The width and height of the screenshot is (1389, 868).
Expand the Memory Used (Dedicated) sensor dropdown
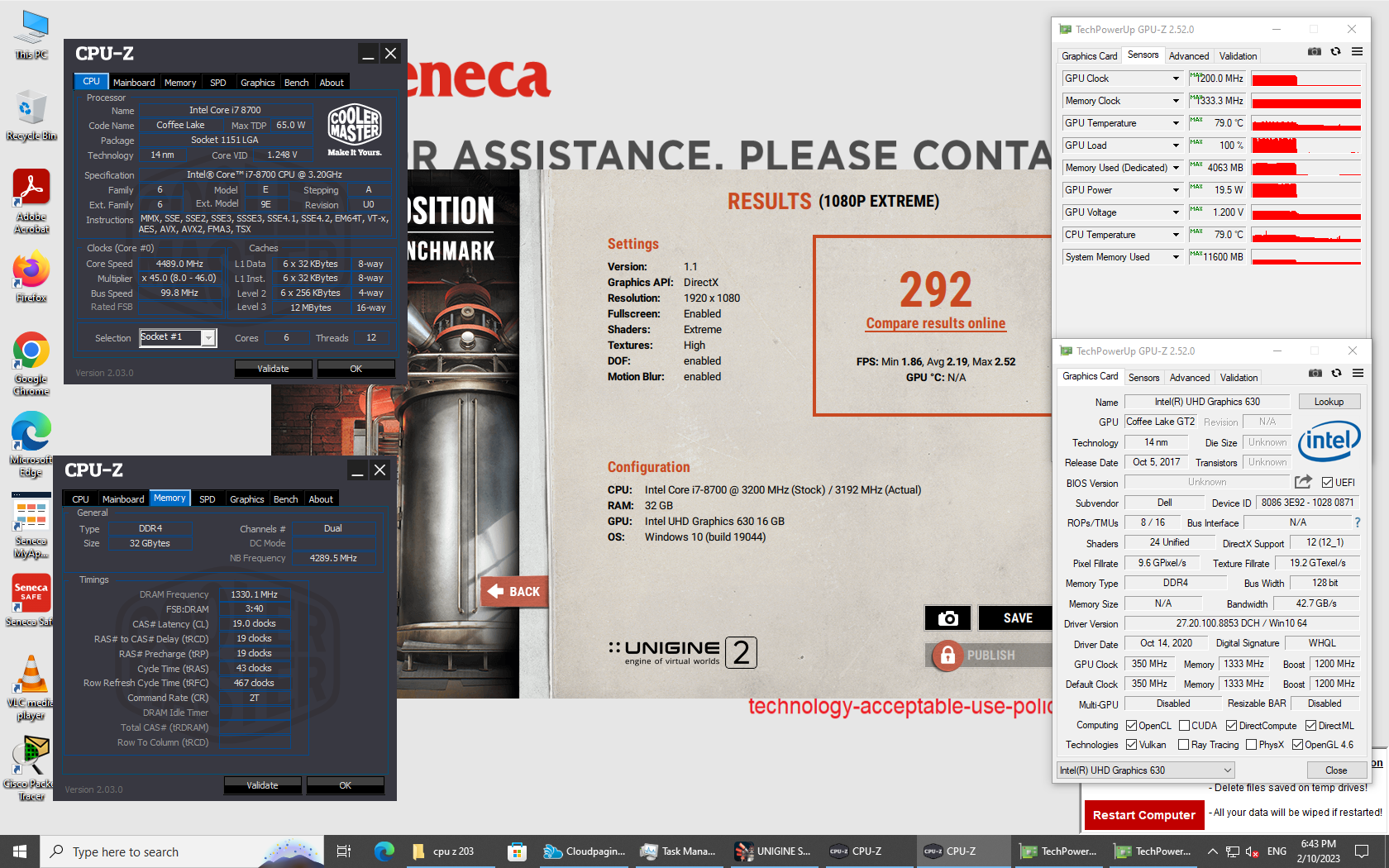point(1176,168)
